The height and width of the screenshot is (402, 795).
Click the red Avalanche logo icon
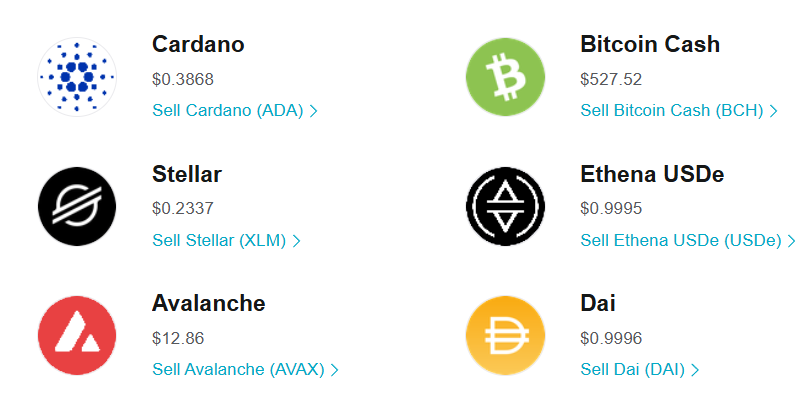pyautogui.click(x=77, y=336)
